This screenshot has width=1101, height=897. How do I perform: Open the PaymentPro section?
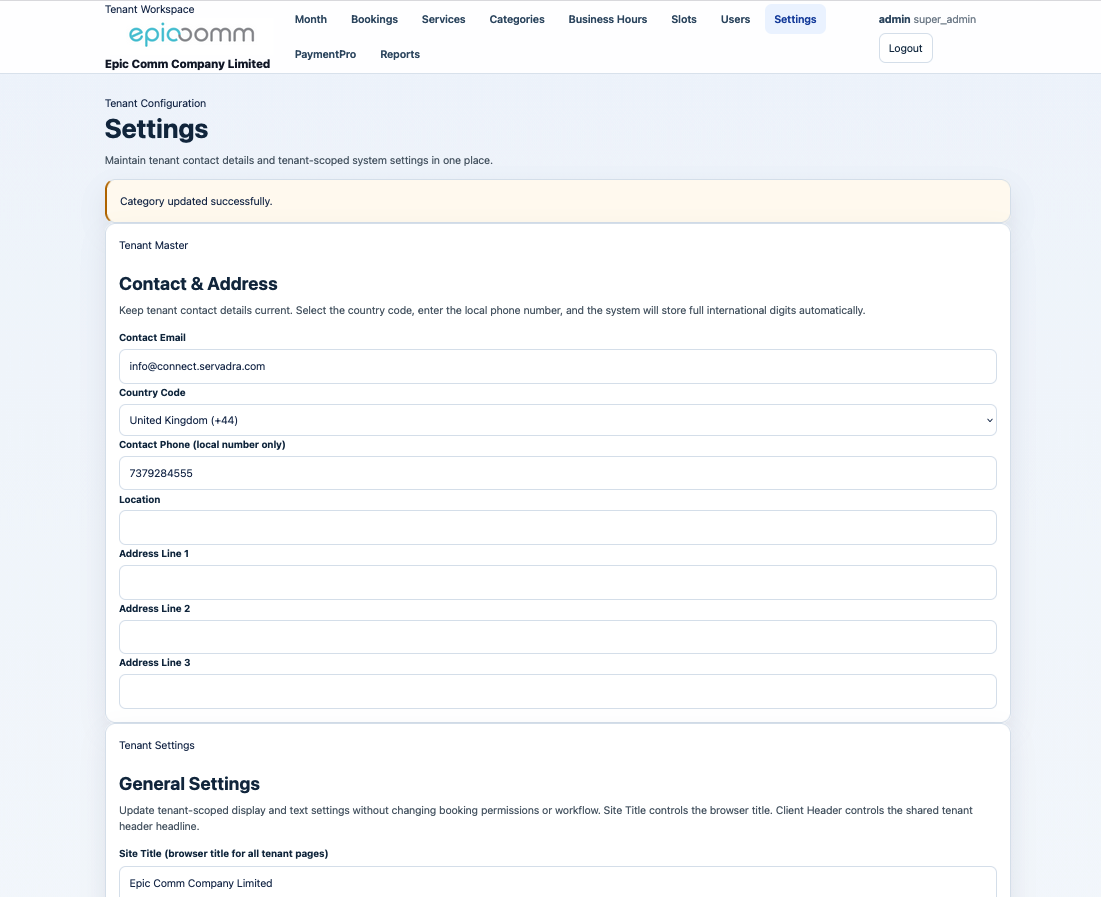pos(325,54)
